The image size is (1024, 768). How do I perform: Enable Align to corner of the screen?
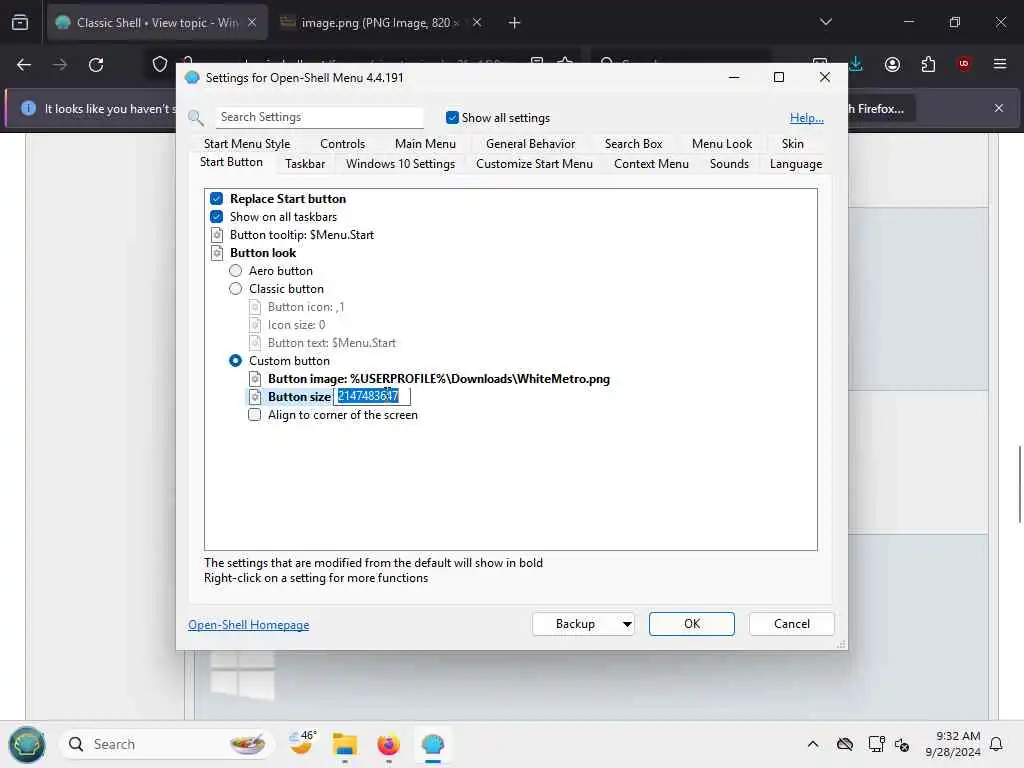[x=255, y=415]
